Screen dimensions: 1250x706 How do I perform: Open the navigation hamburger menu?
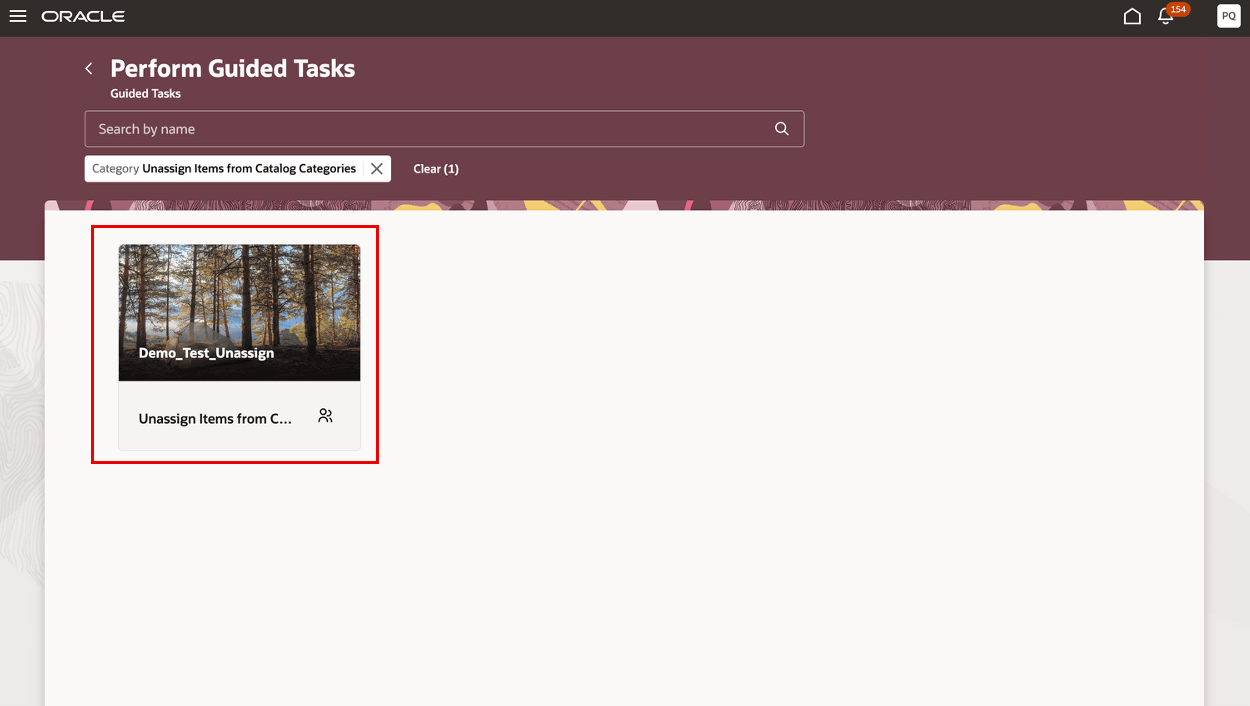pyautogui.click(x=18, y=15)
